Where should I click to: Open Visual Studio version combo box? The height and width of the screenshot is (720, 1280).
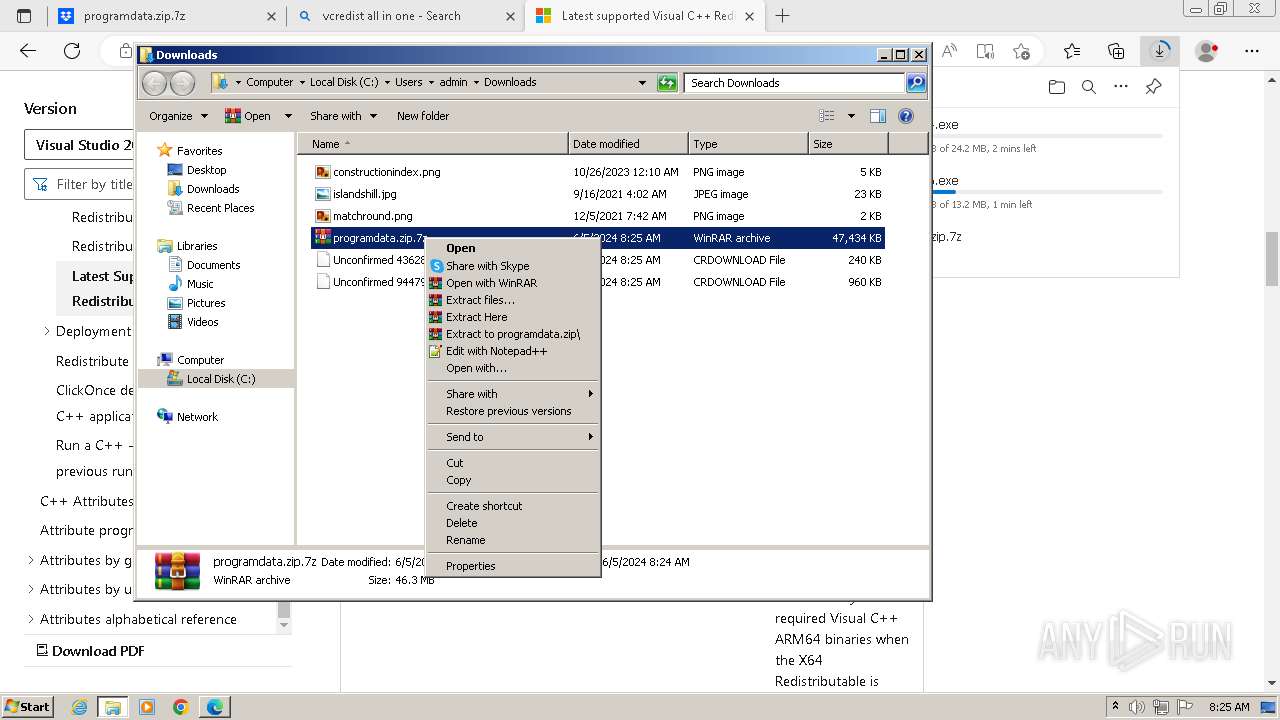click(80, 145)
